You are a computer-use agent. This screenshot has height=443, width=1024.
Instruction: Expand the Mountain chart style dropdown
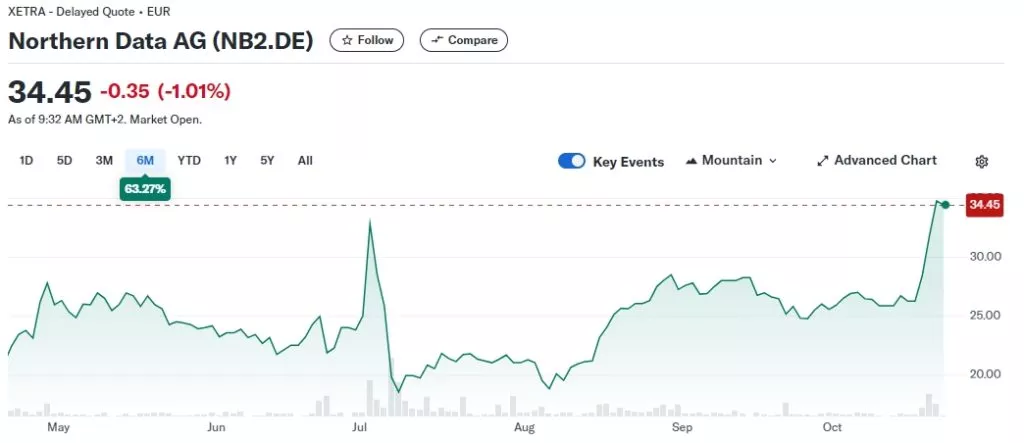click(x=731, y=161)
